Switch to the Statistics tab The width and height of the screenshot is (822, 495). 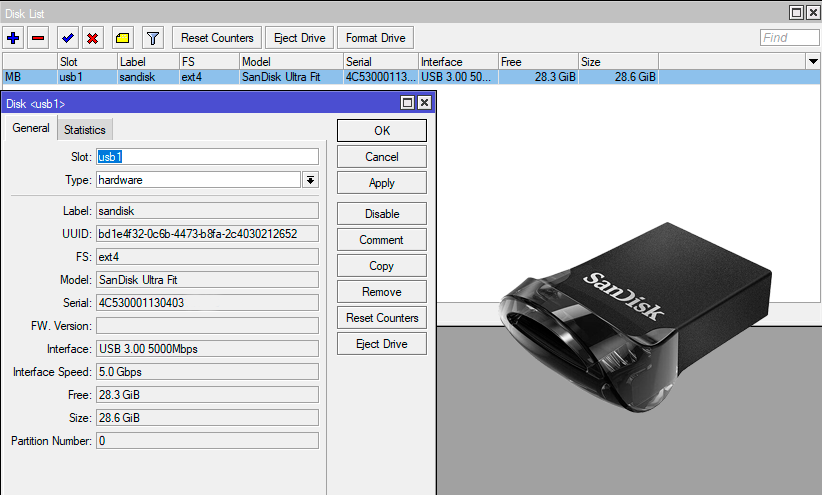[x=85, y=130]
